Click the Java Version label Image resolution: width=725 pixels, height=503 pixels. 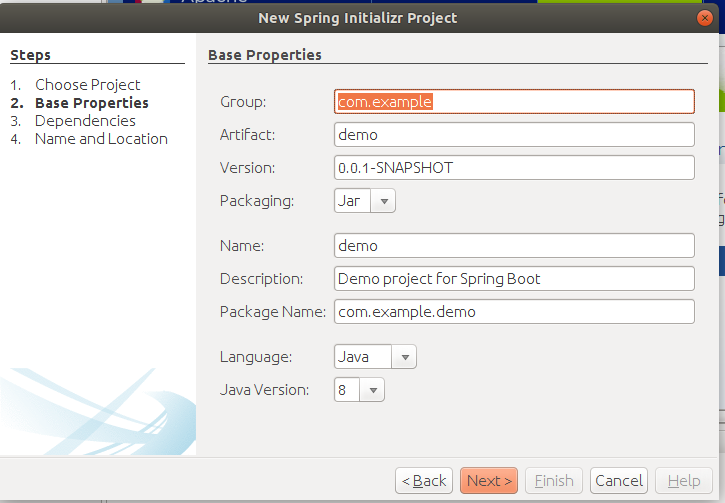tap(264, 390)
